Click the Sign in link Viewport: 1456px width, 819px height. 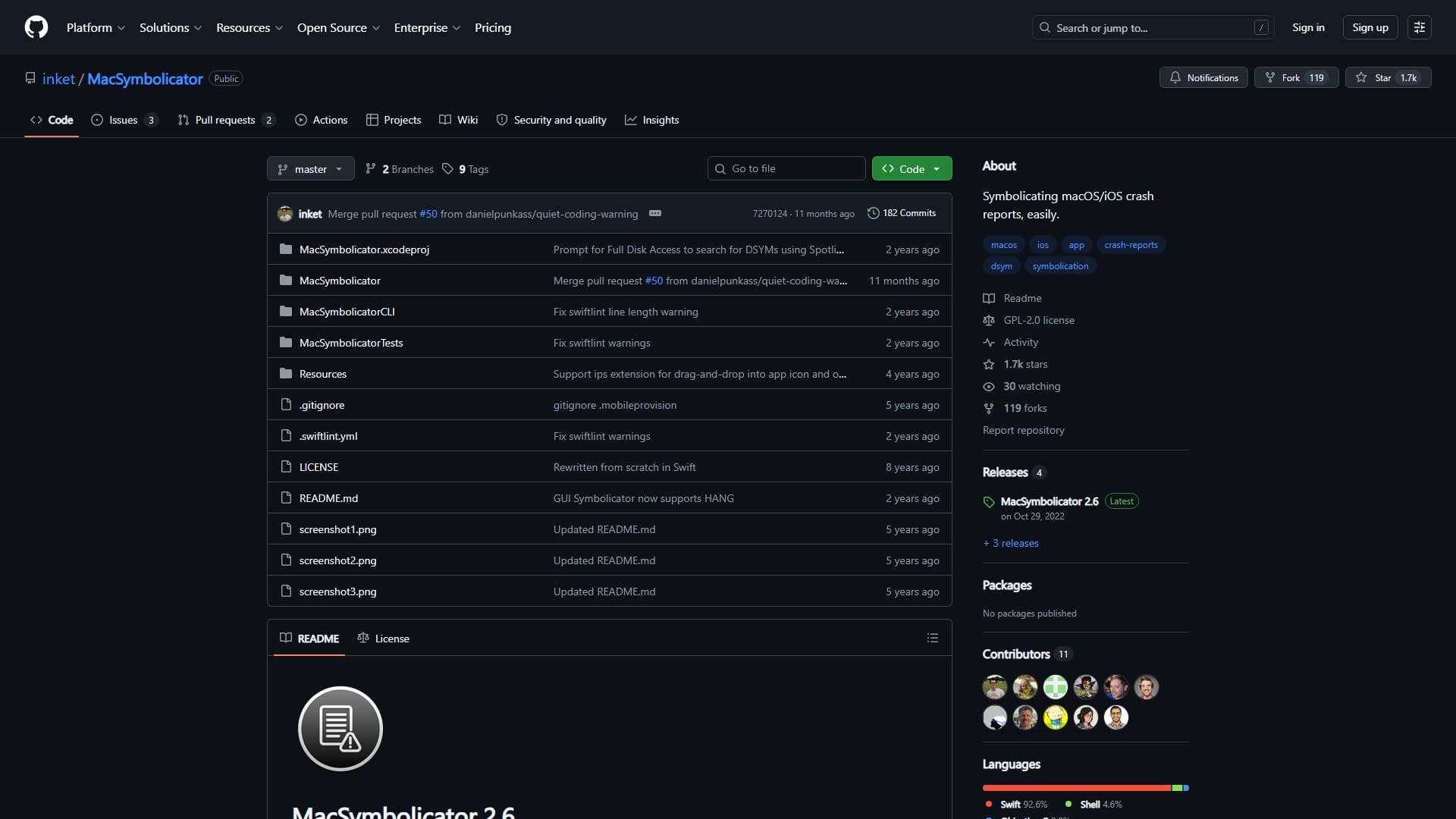[x=1308, y=27]
